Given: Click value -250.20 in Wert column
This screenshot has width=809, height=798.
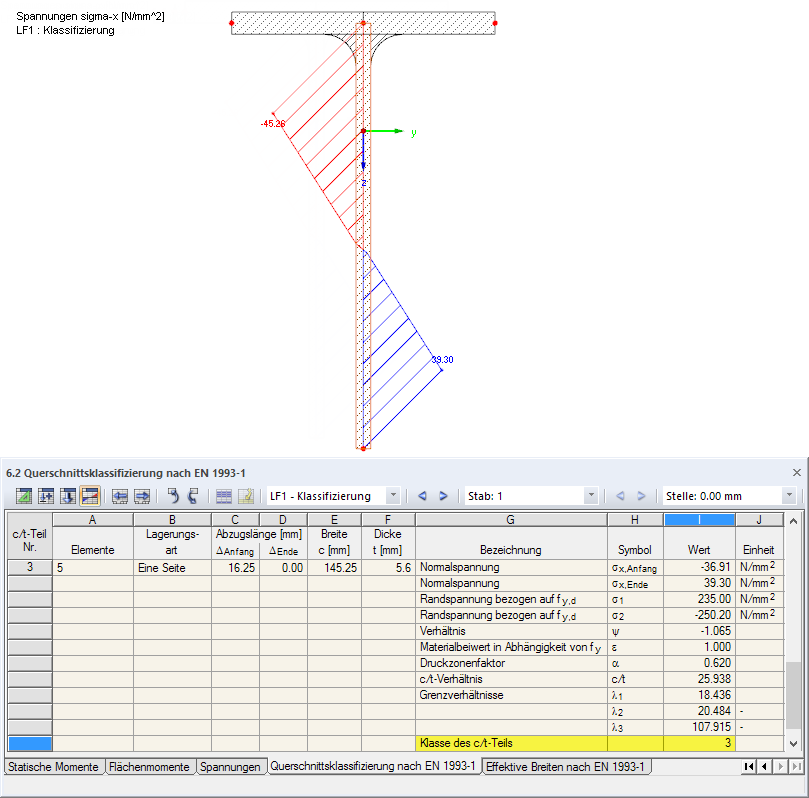Looking at the screenshot, I should click(699, 615).
